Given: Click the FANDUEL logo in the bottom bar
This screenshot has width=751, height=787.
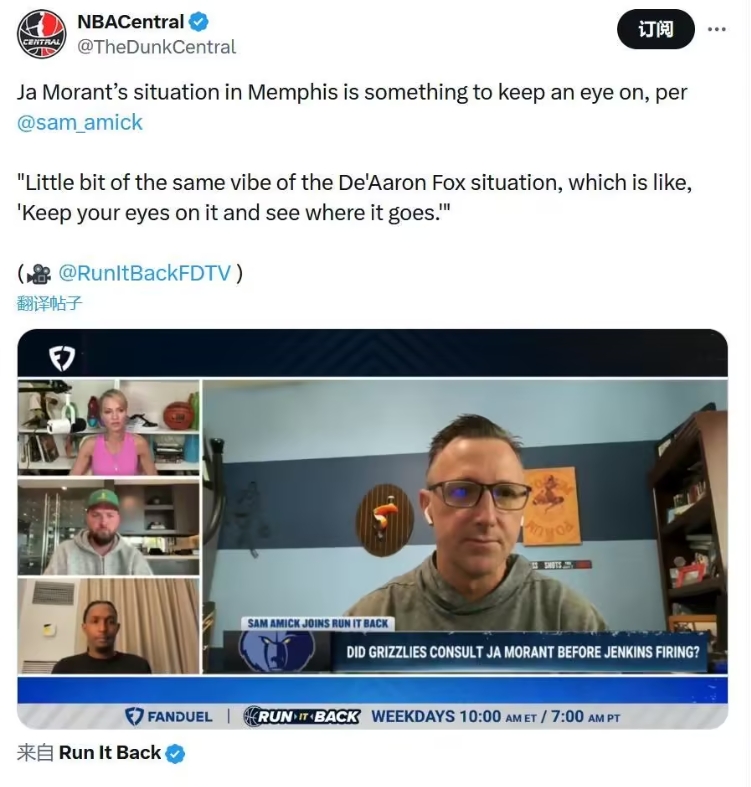Looking at the screenshot, I should tap(169, 717).
